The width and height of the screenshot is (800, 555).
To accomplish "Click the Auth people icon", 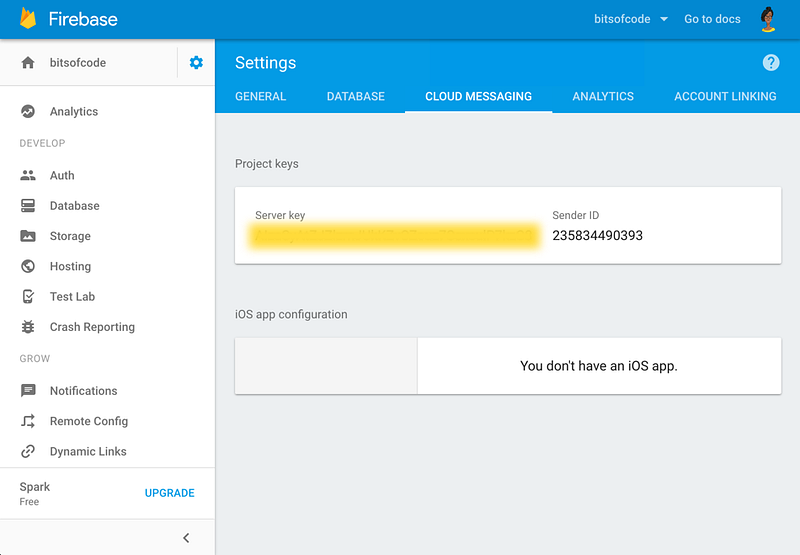I will (28, 175).
